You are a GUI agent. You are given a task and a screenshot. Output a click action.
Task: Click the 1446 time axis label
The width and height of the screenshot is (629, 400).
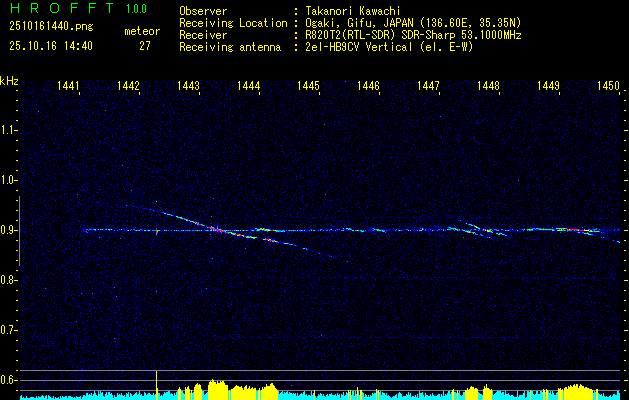pyautogui.click(x=368, y=85)
